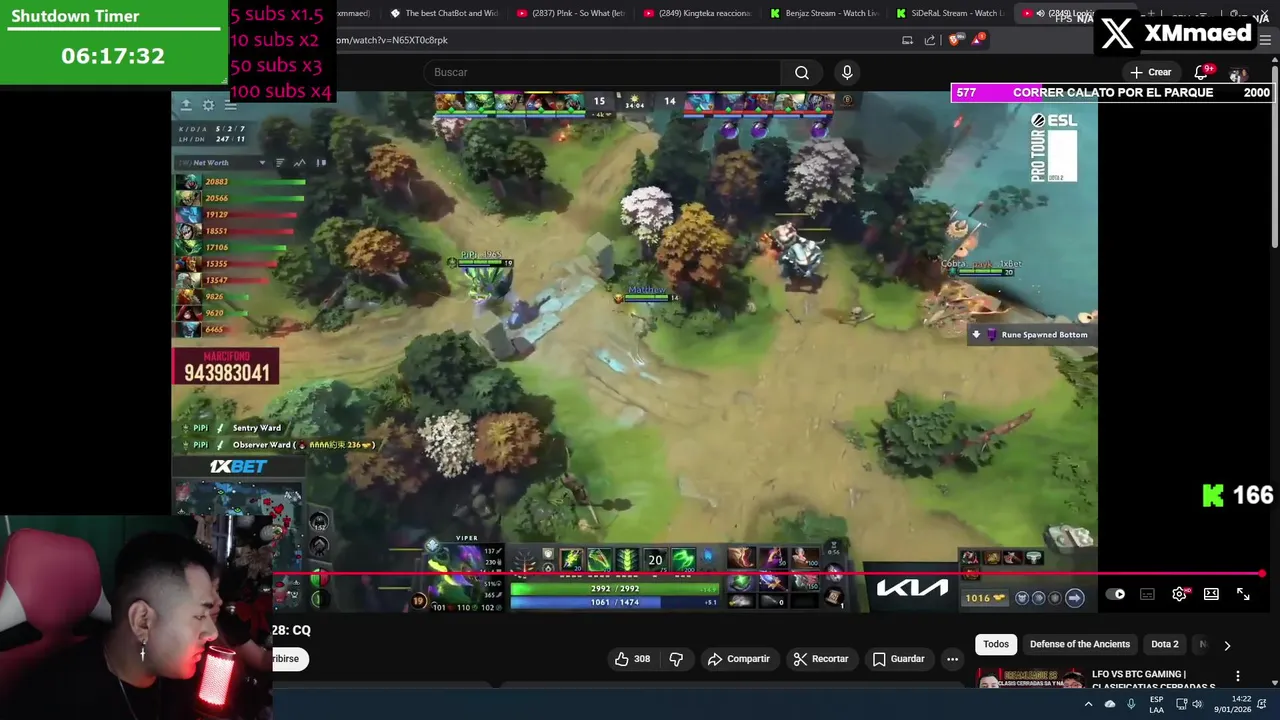Click the Suscribirse button beside channel
The image size is (1280, 720).
tap(289, 659)
